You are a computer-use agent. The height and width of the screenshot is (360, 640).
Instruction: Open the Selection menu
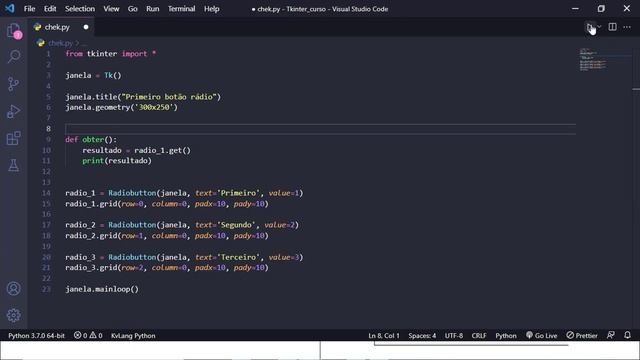(80, 9)
